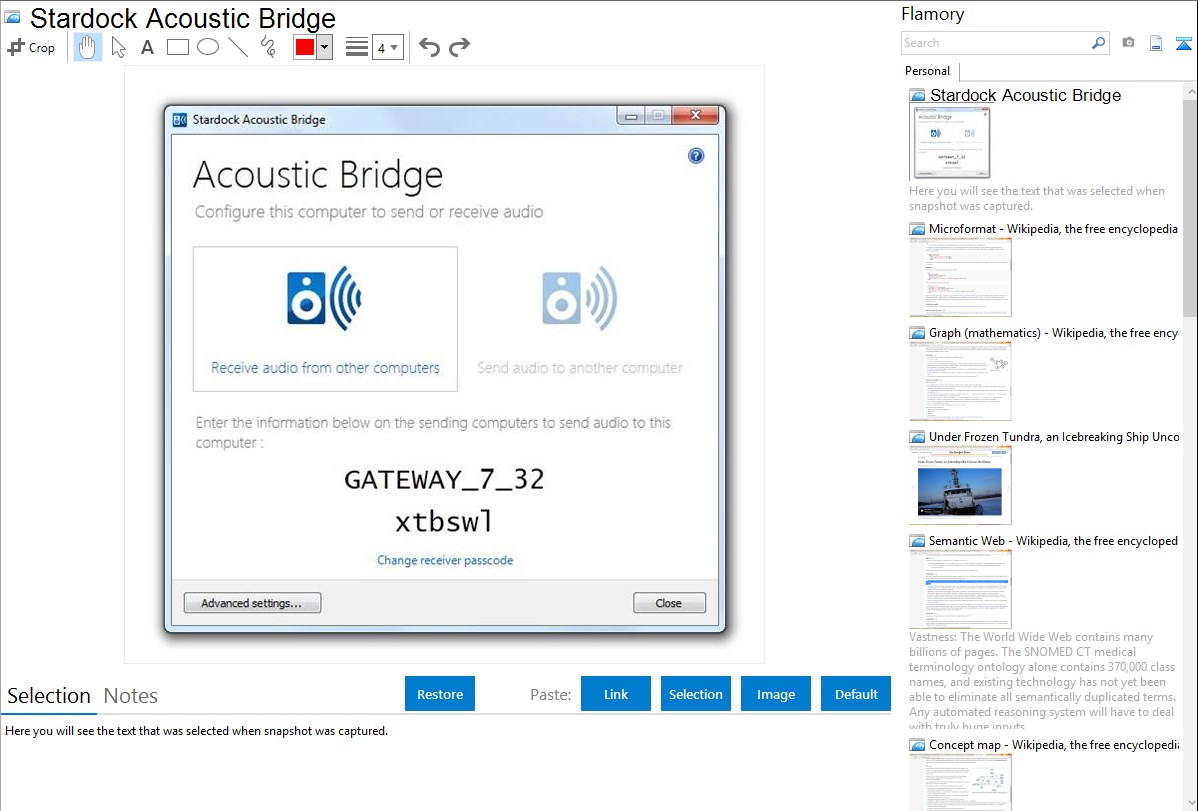Image resolution: width=1198 pixels, height=811 pixels.
Task: Choose Send audio to another computer
Action: 579,319
